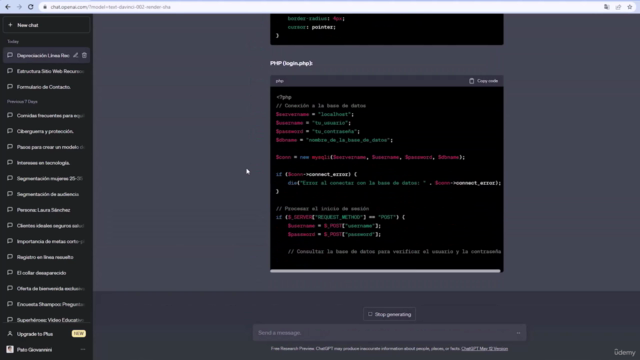Click the send message icon
The height and width of the screenshot is (360, 640).
[x=518, y=333]
